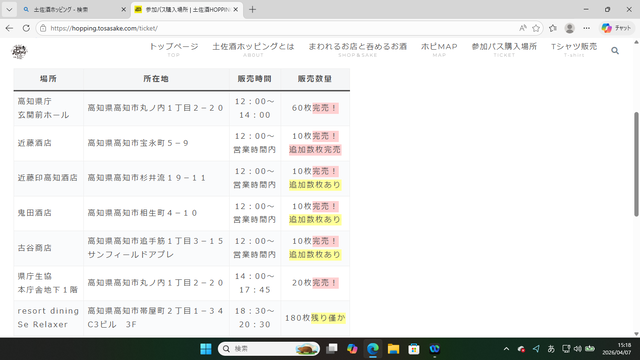Open the read aloud icon
This screenshot has height=360, width=640.
click(522, 28)
